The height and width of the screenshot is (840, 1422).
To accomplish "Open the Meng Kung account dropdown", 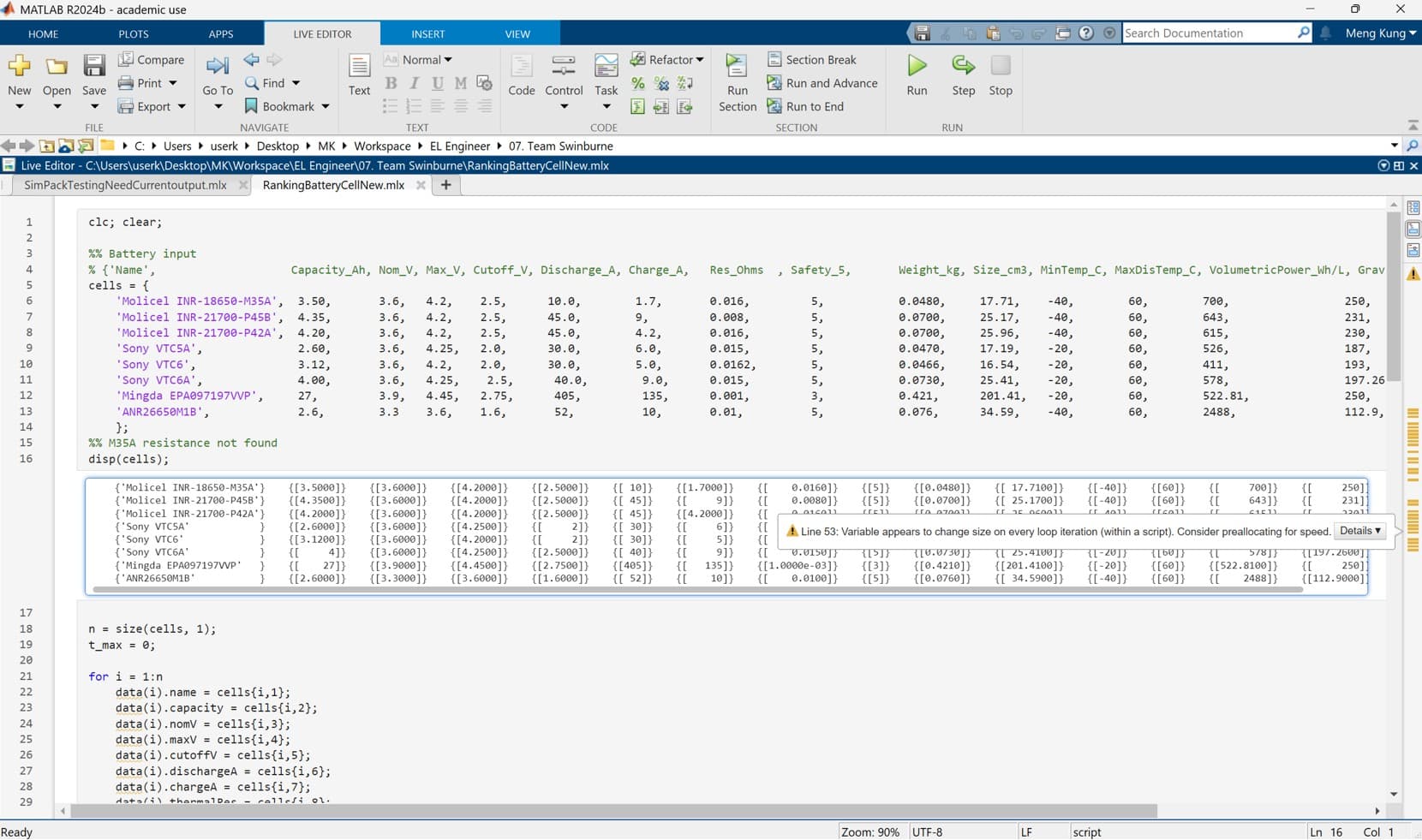I will coord(1380,33).
